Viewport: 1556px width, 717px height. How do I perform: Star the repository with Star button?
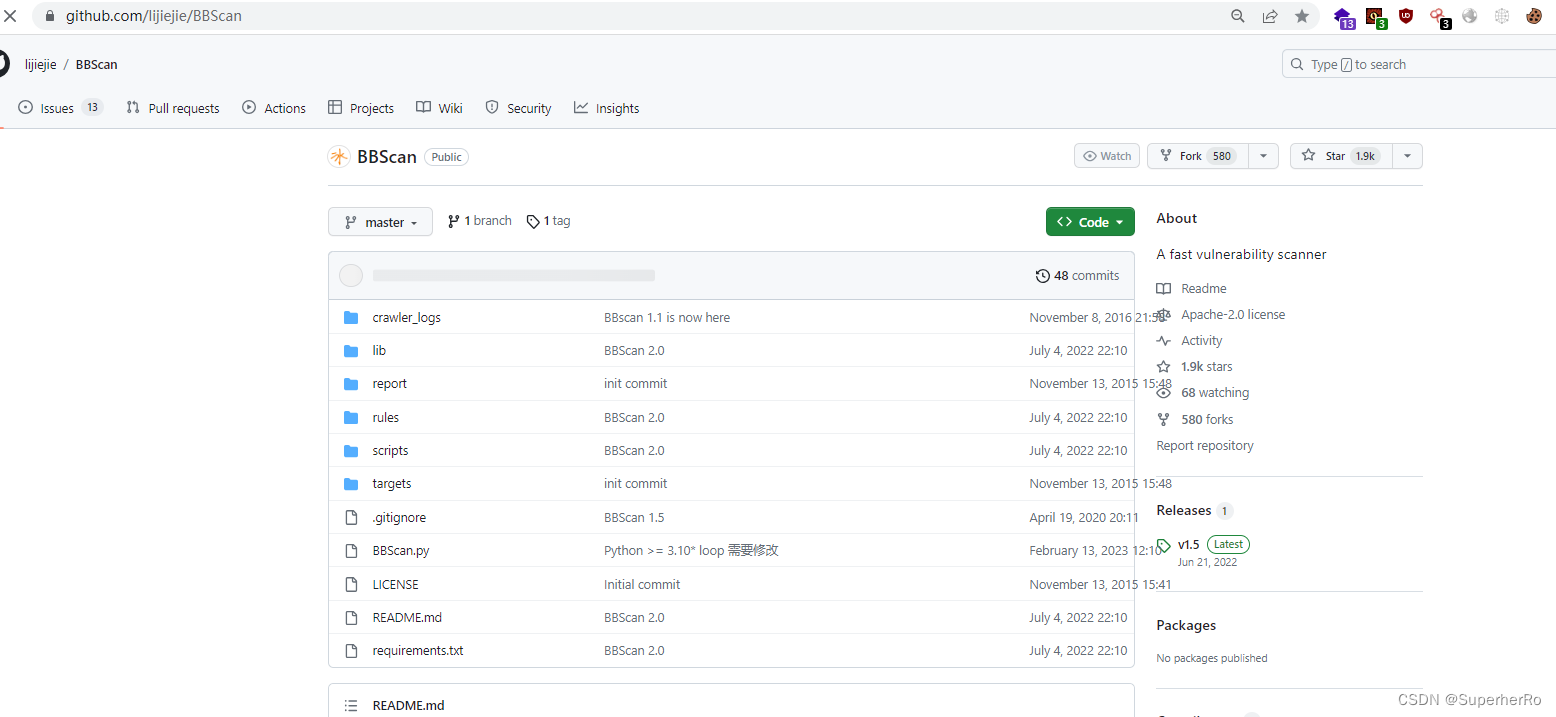(1342, 156)
